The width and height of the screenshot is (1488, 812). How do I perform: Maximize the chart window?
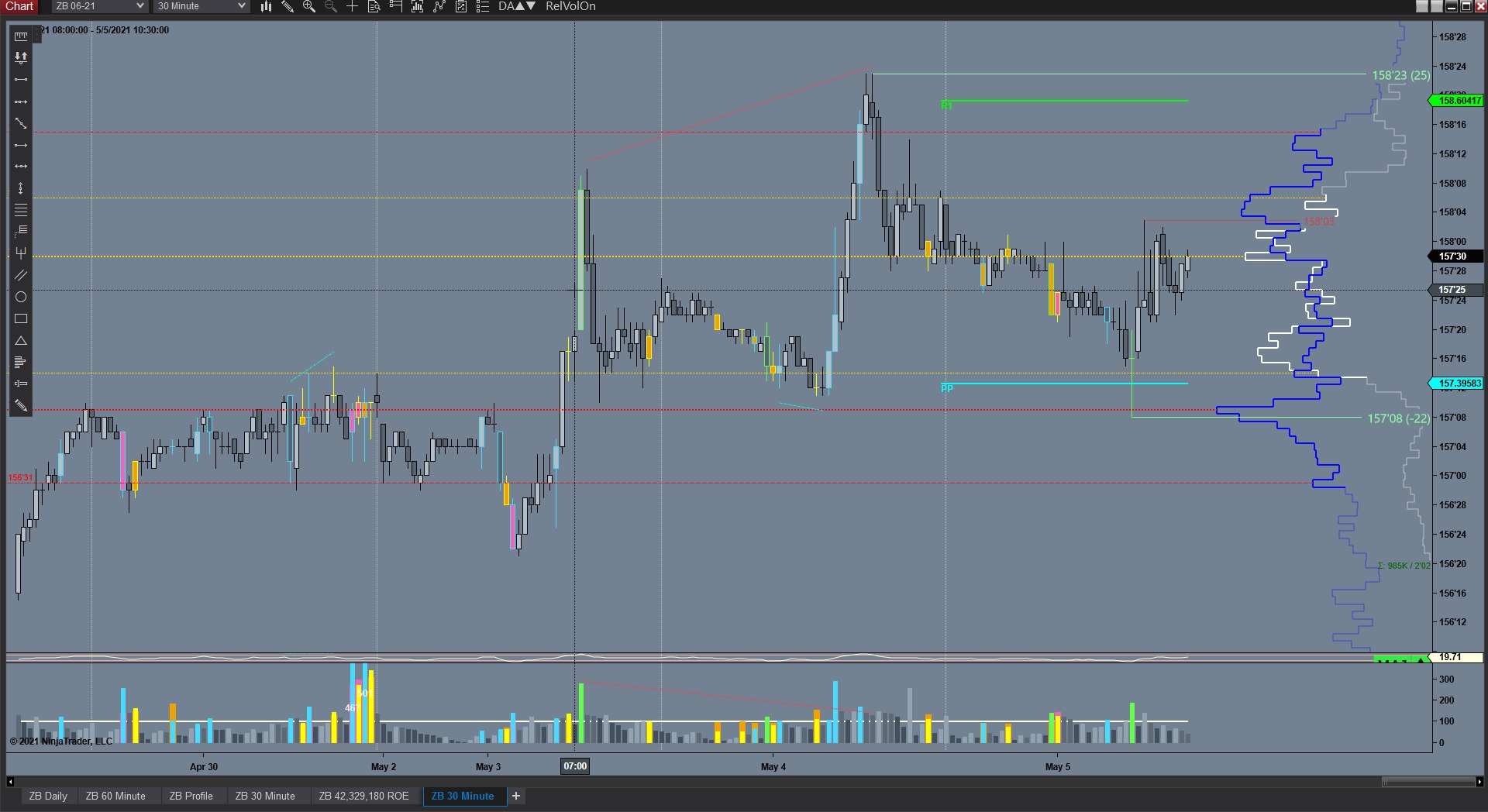pos(1466,6)
